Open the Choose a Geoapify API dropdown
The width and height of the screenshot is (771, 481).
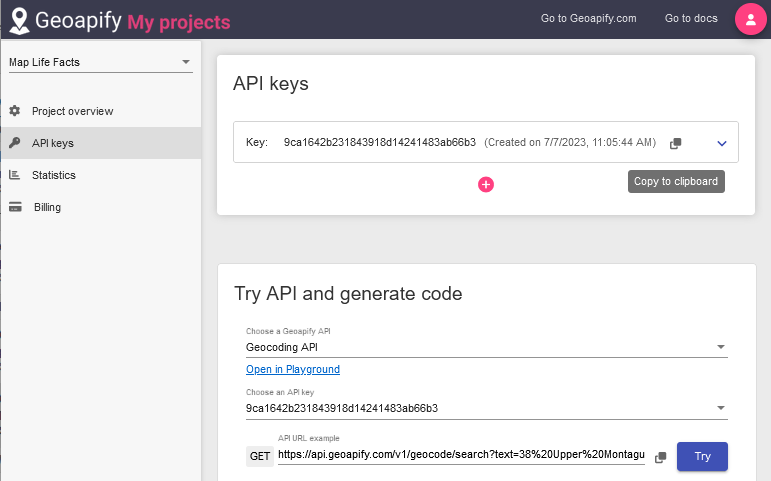pos(486,347)
